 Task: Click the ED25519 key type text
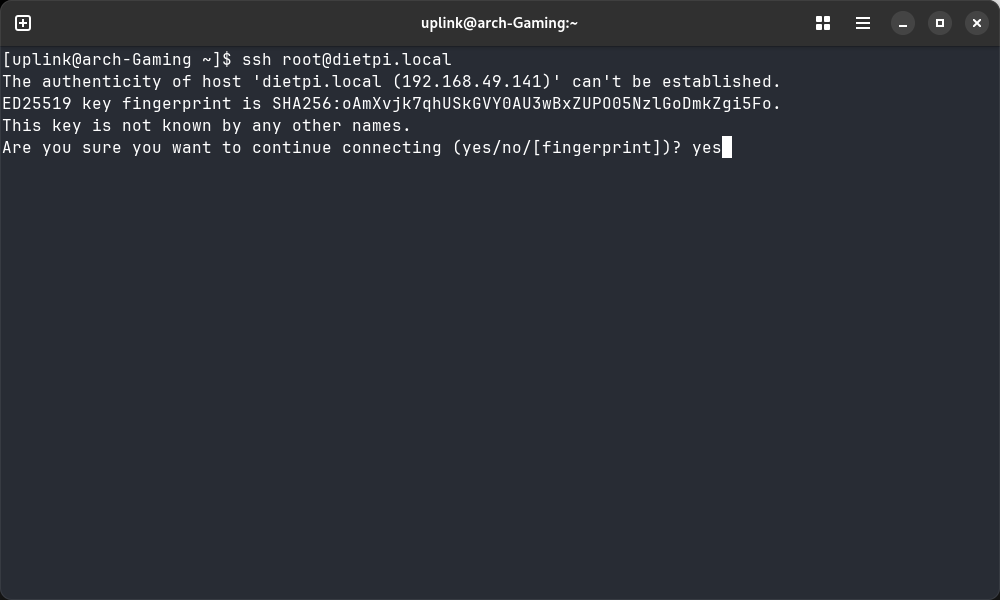coord(36,104)
